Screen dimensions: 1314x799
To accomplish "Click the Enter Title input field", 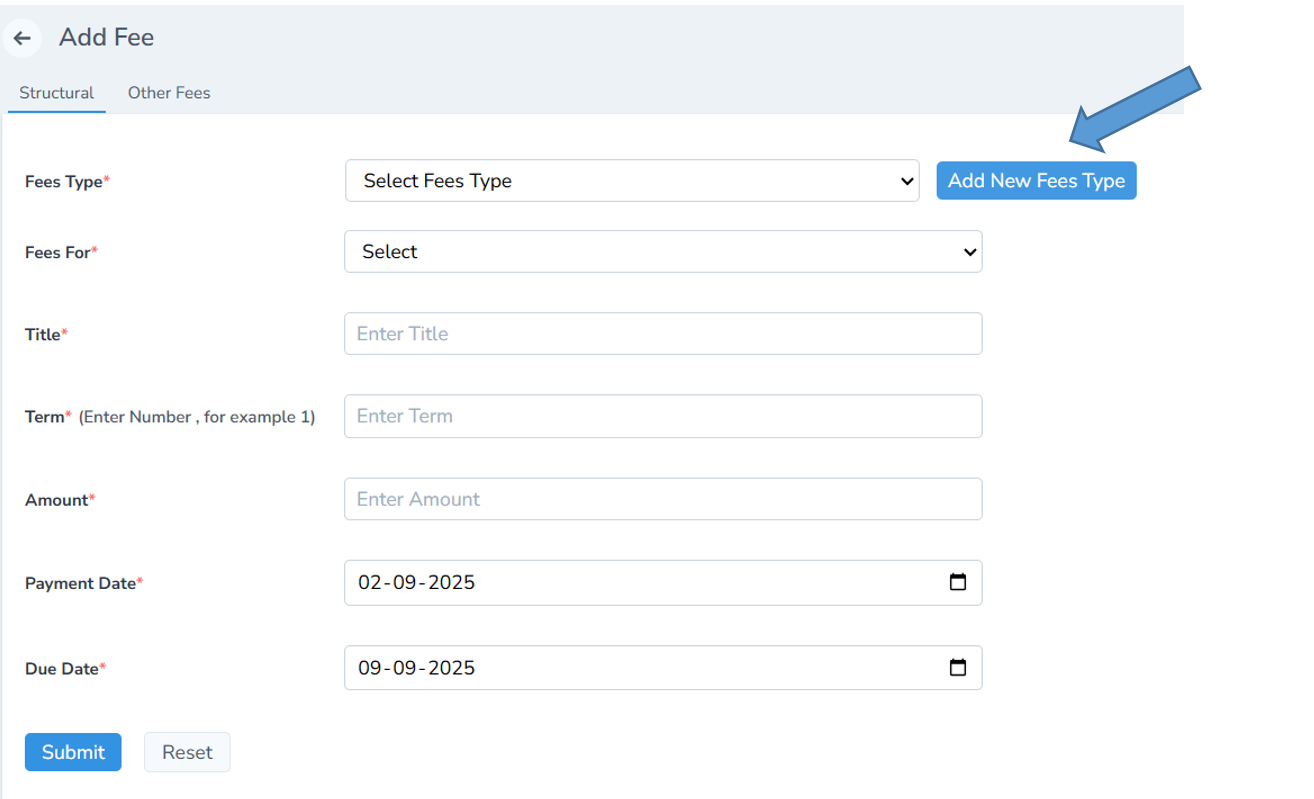I will coord(663,333).
